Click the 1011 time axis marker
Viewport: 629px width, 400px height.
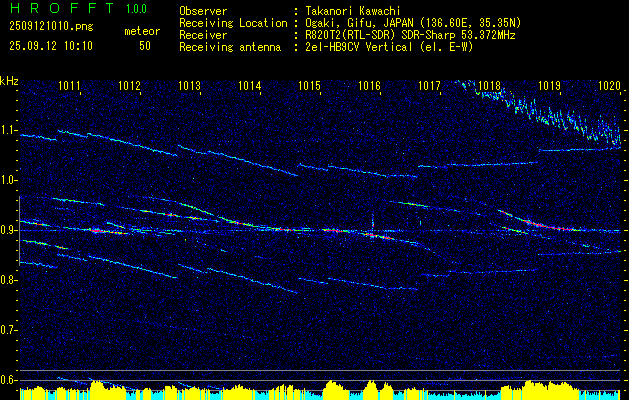pyautogui.click(x=69, y=86)
